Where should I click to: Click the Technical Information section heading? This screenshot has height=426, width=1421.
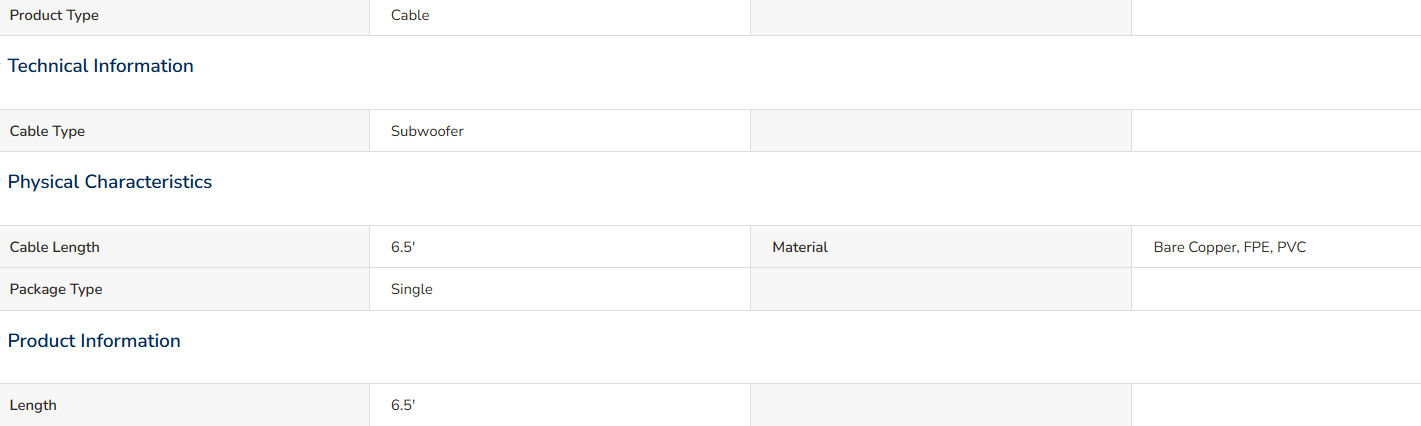pos(101,66)
